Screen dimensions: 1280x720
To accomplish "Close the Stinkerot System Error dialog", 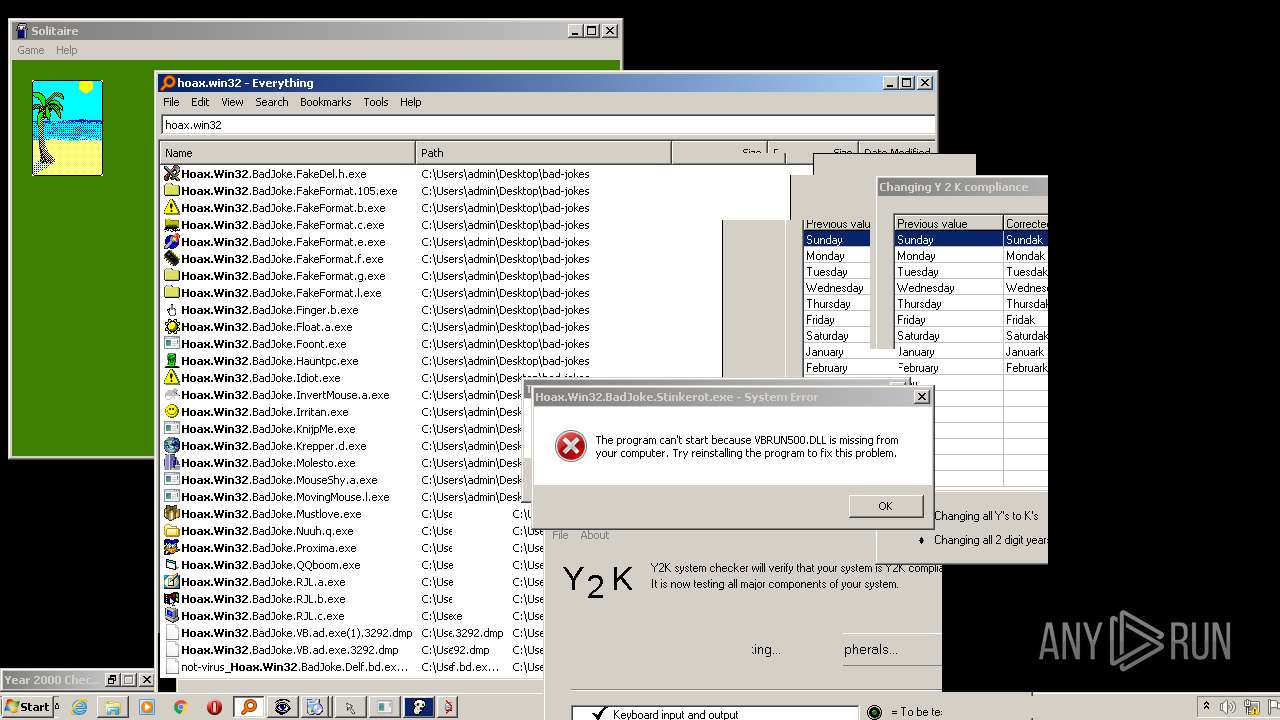I will coord(922,396).
